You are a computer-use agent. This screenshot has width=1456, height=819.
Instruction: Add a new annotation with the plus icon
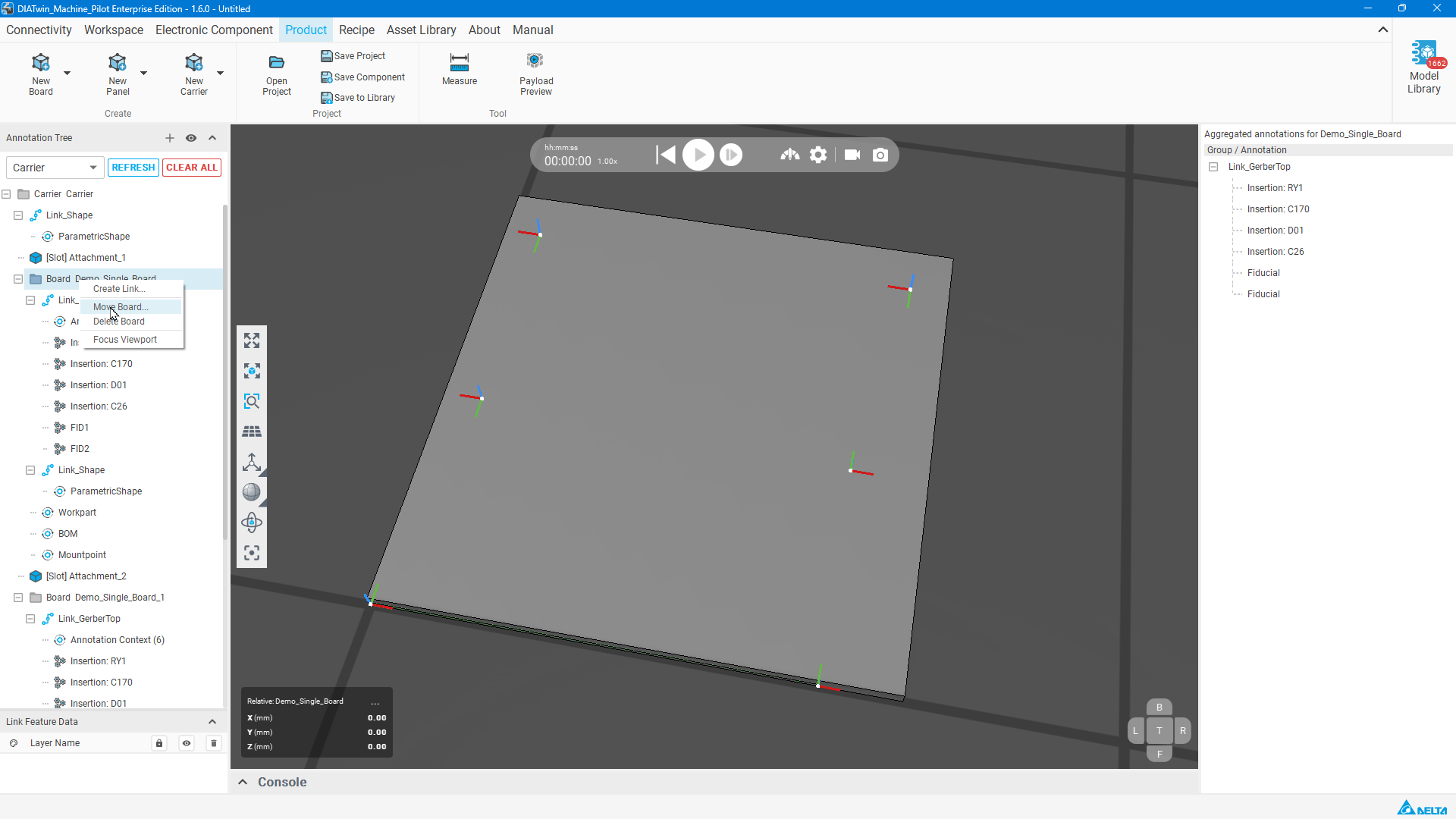170,138
